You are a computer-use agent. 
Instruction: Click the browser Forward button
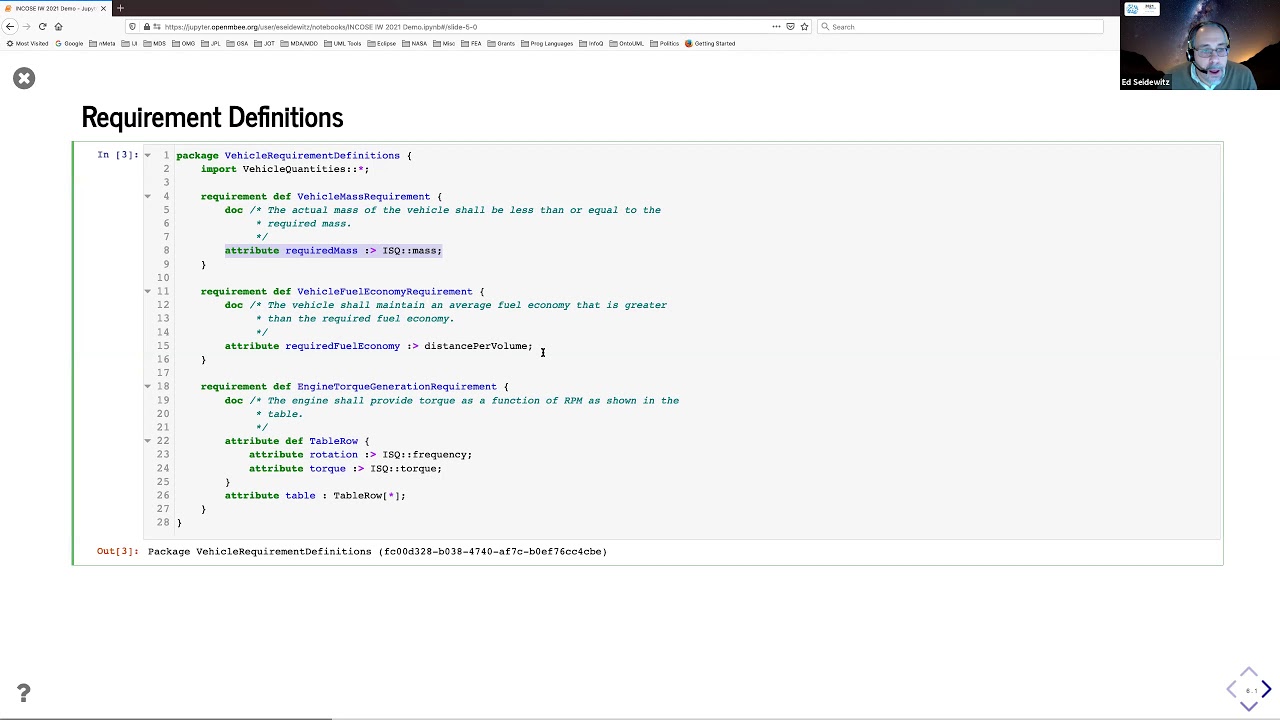tap(26, 27)
